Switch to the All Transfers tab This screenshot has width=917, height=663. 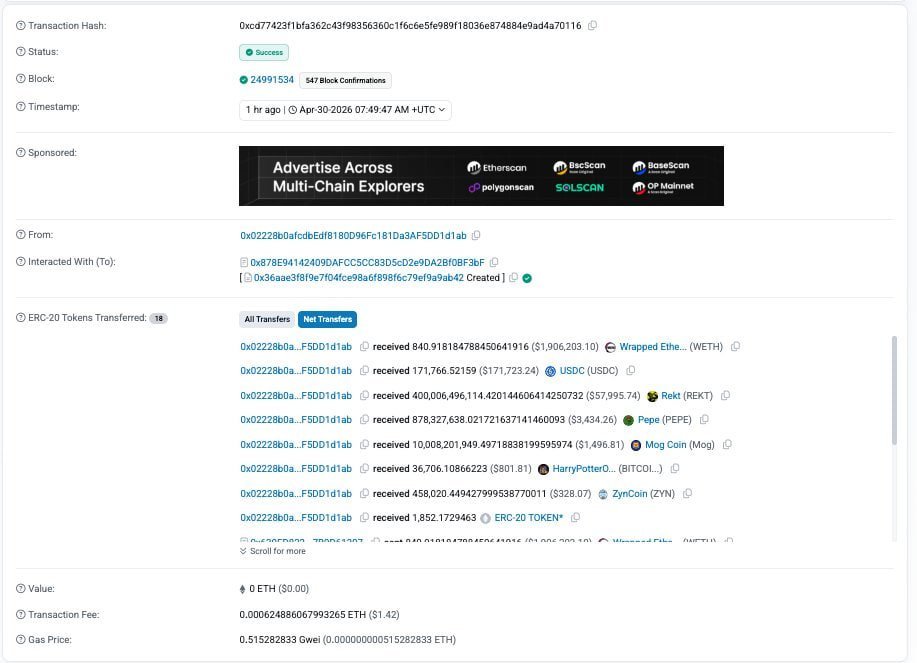pyautogui.click(x=266, y=319)
